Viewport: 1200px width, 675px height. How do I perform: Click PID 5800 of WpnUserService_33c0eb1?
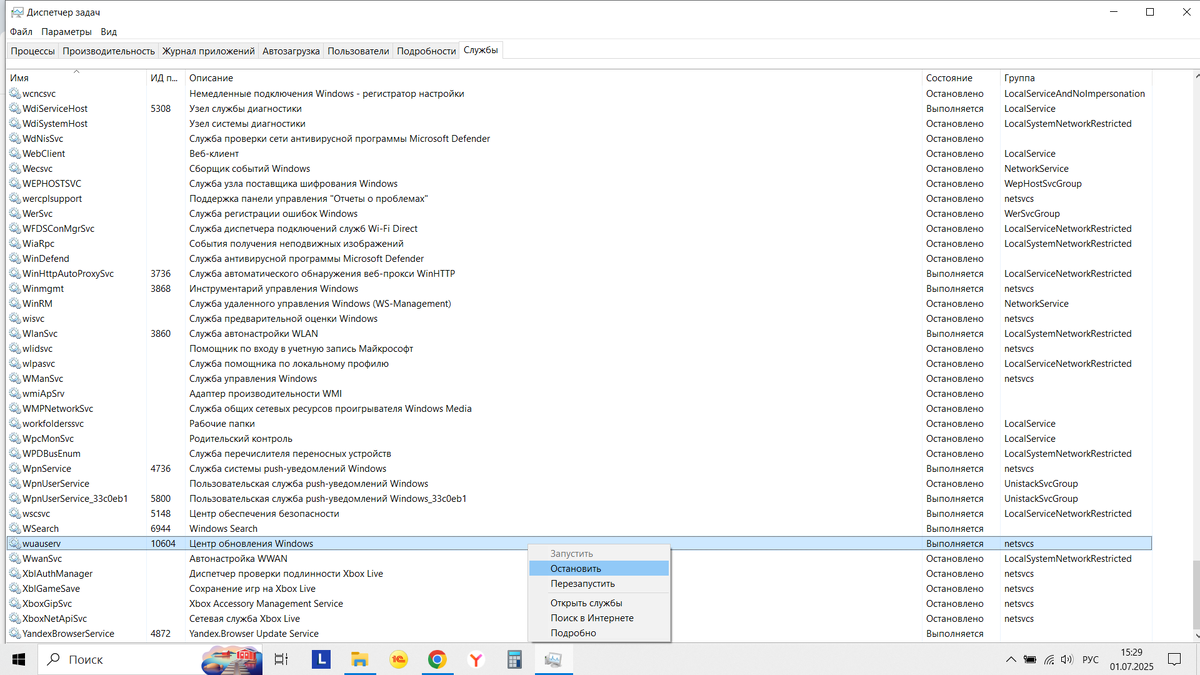tap(161, 499)
